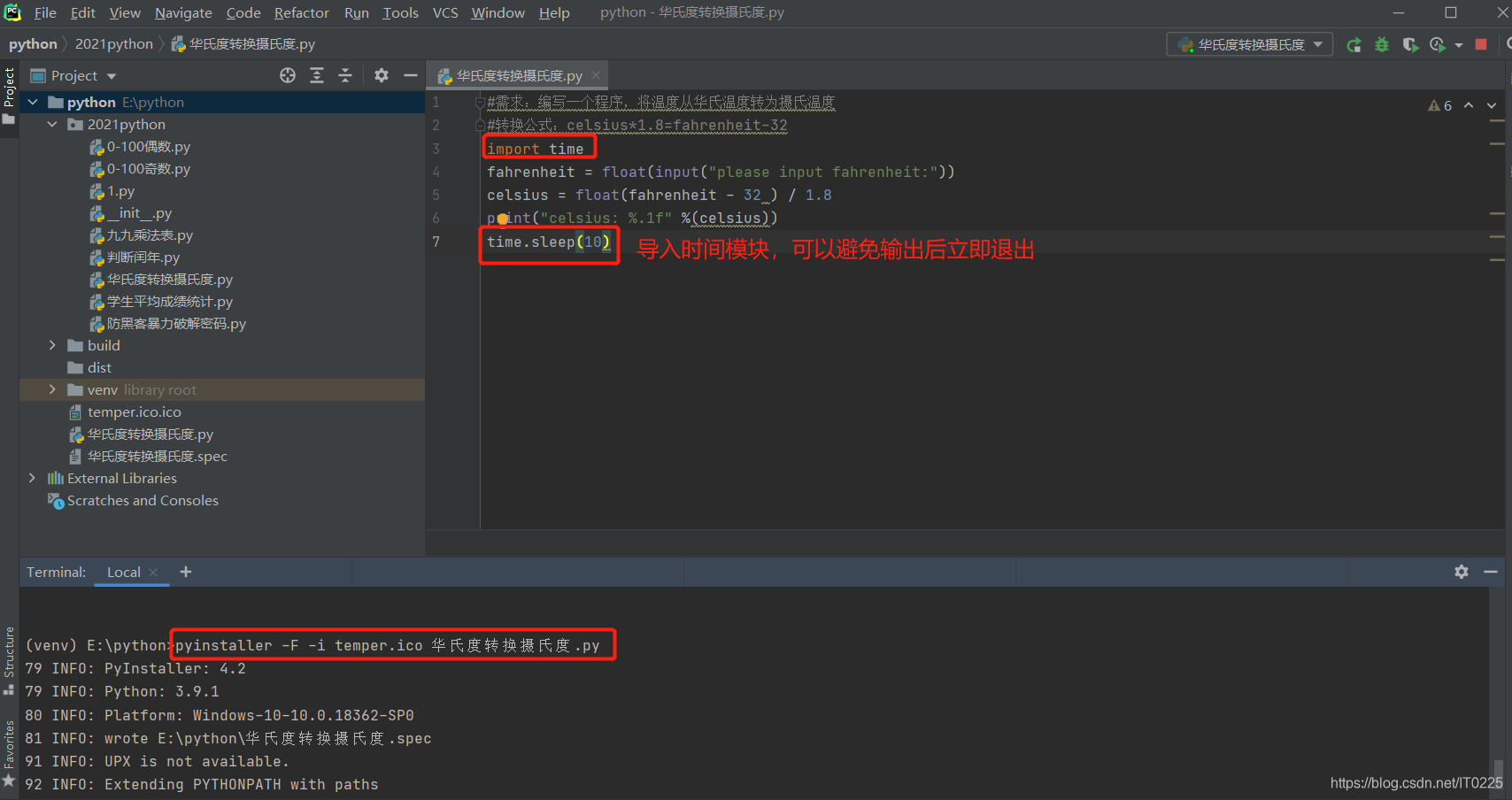Open the Run menu
Image resolution: width=1512 pixels, height=800 pixels.
[357, 12]
